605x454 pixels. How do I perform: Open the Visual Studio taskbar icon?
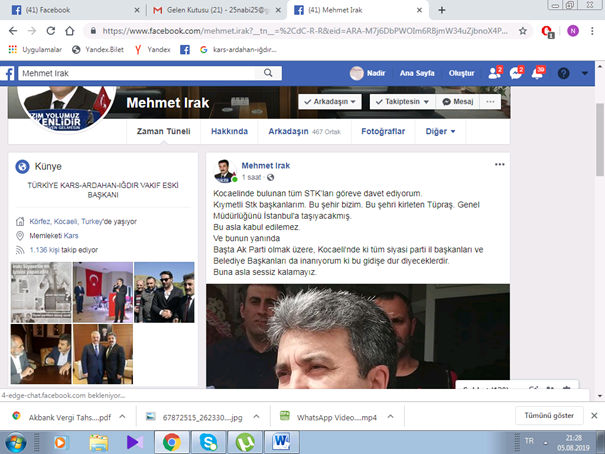click(135, 442)
